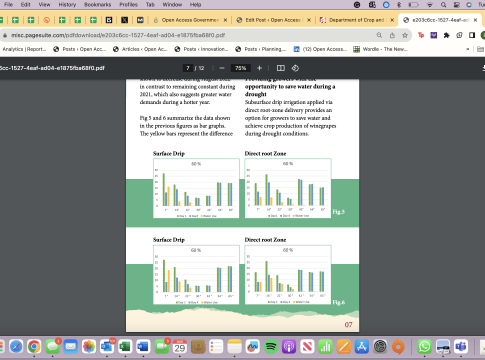Screen dimensions: 485x360
Task: Open the Extensions puzzle icon
Action: [446, 35]
